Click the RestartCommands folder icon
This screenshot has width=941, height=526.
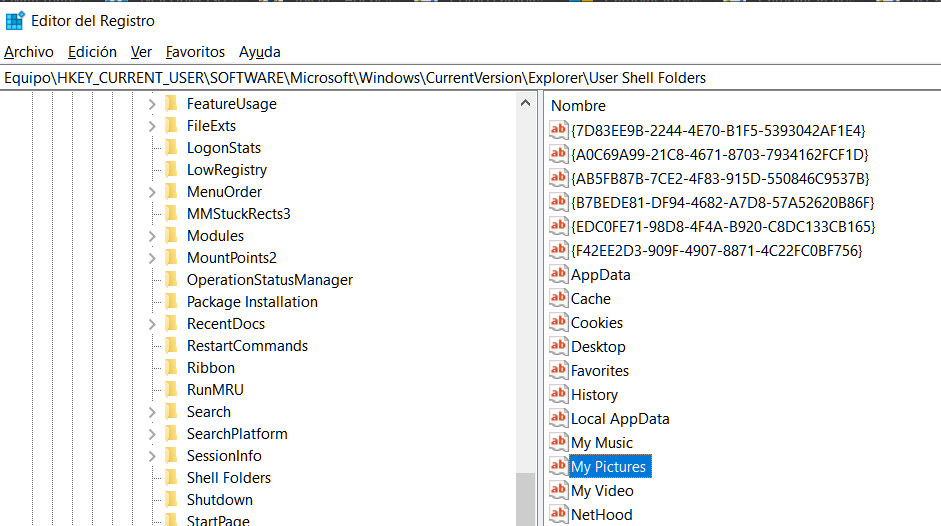[171, 345]
